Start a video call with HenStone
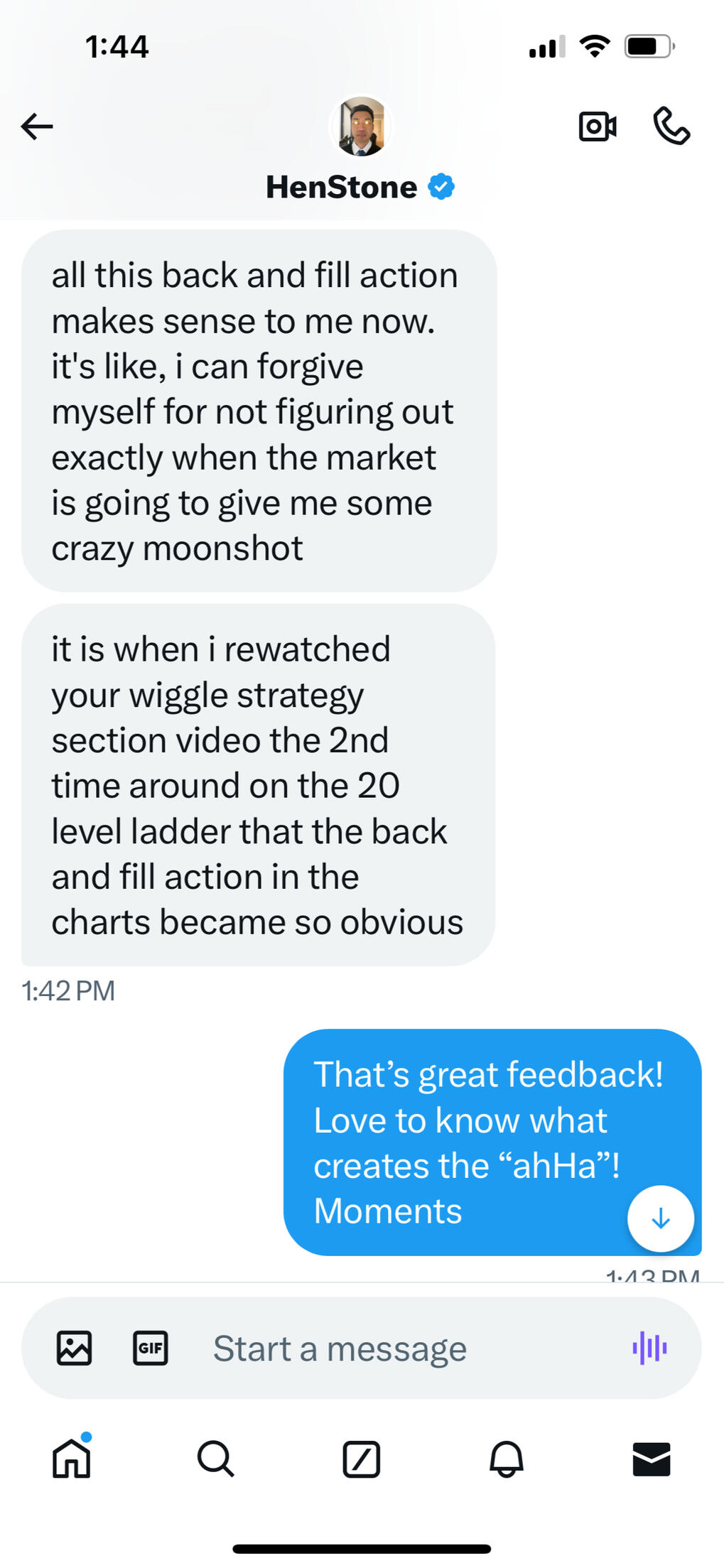This screenshot has height=1568, width=724. pyautogui.click(x=597, y=126)
